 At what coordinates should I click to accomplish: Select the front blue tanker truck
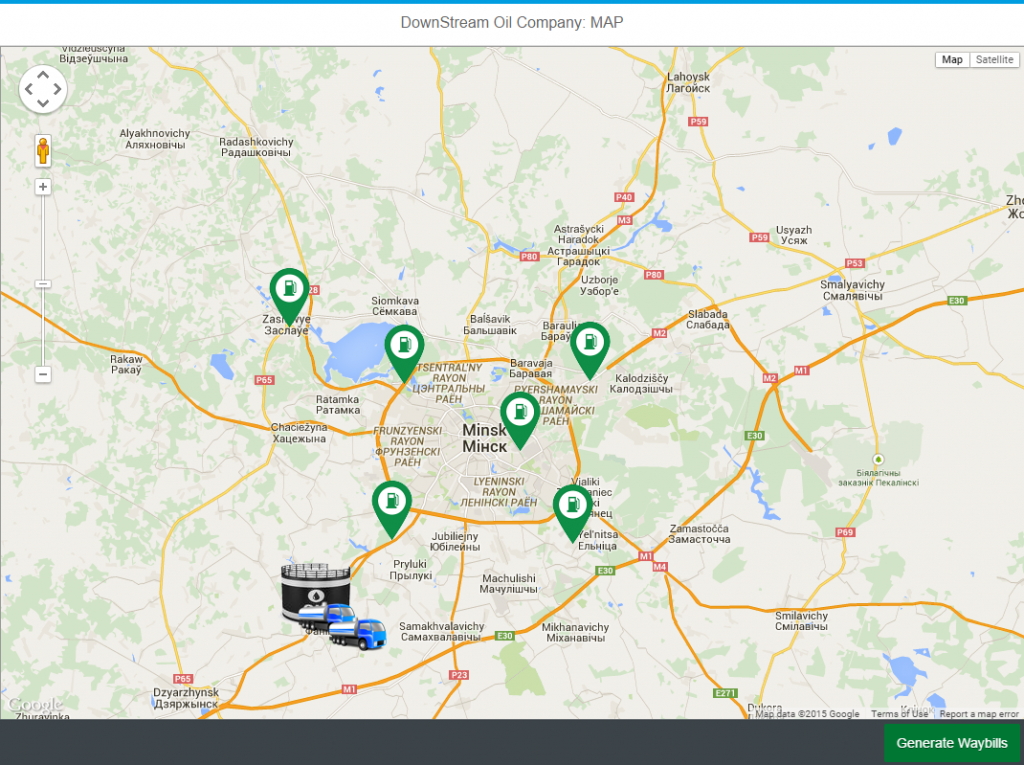click(x=358, y=634)
